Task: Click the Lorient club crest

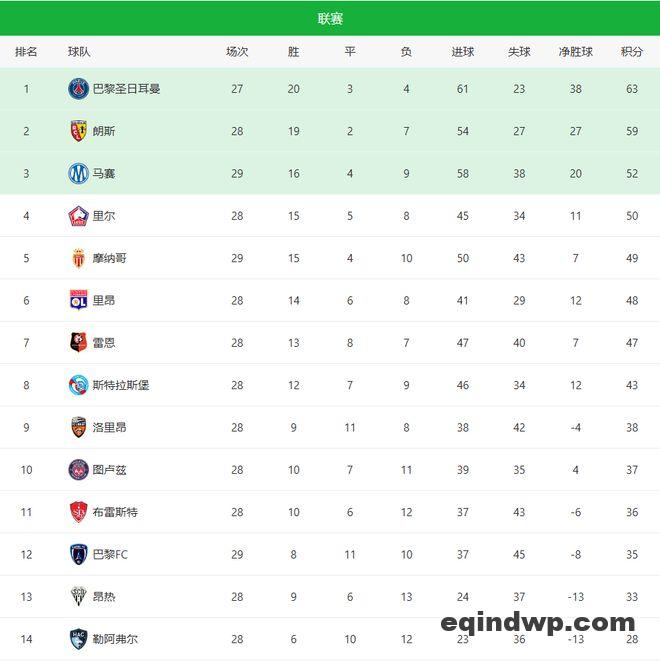Action: pos(78,427)
